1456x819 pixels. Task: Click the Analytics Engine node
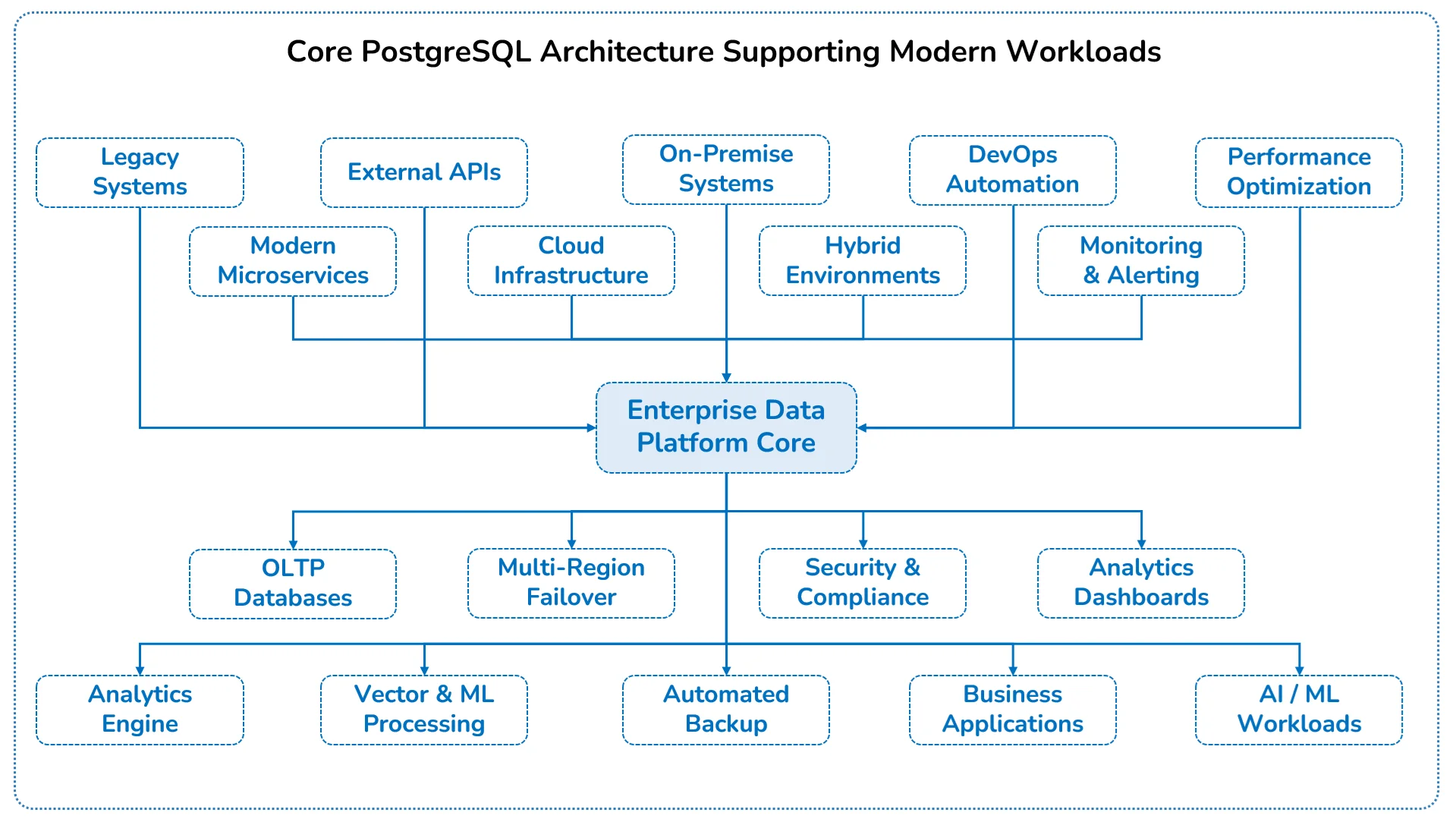140,710
